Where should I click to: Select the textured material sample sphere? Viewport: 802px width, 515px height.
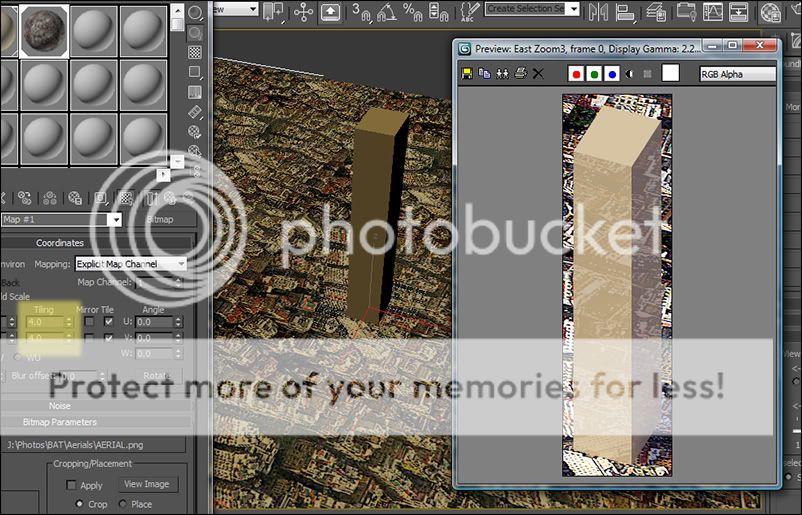pyautogui.click(x=45, y=31)
